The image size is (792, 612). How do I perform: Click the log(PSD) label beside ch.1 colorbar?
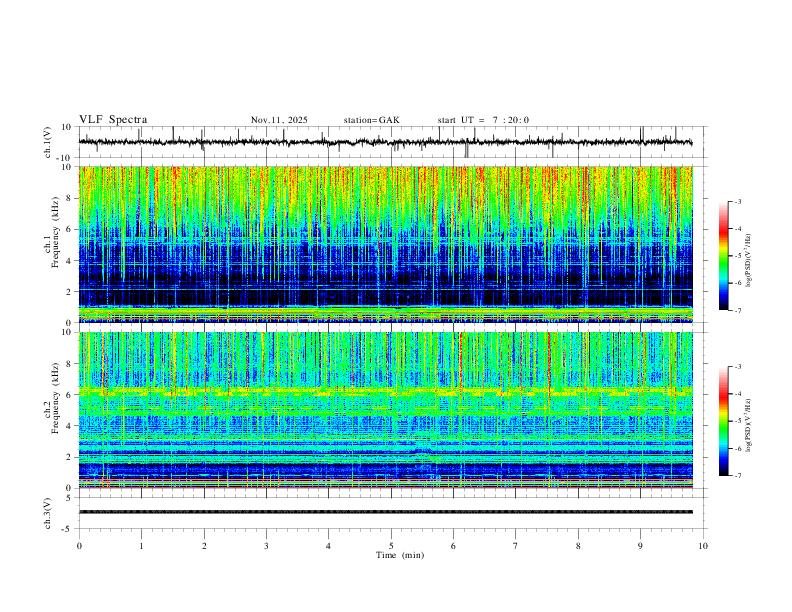coord(748,261)
